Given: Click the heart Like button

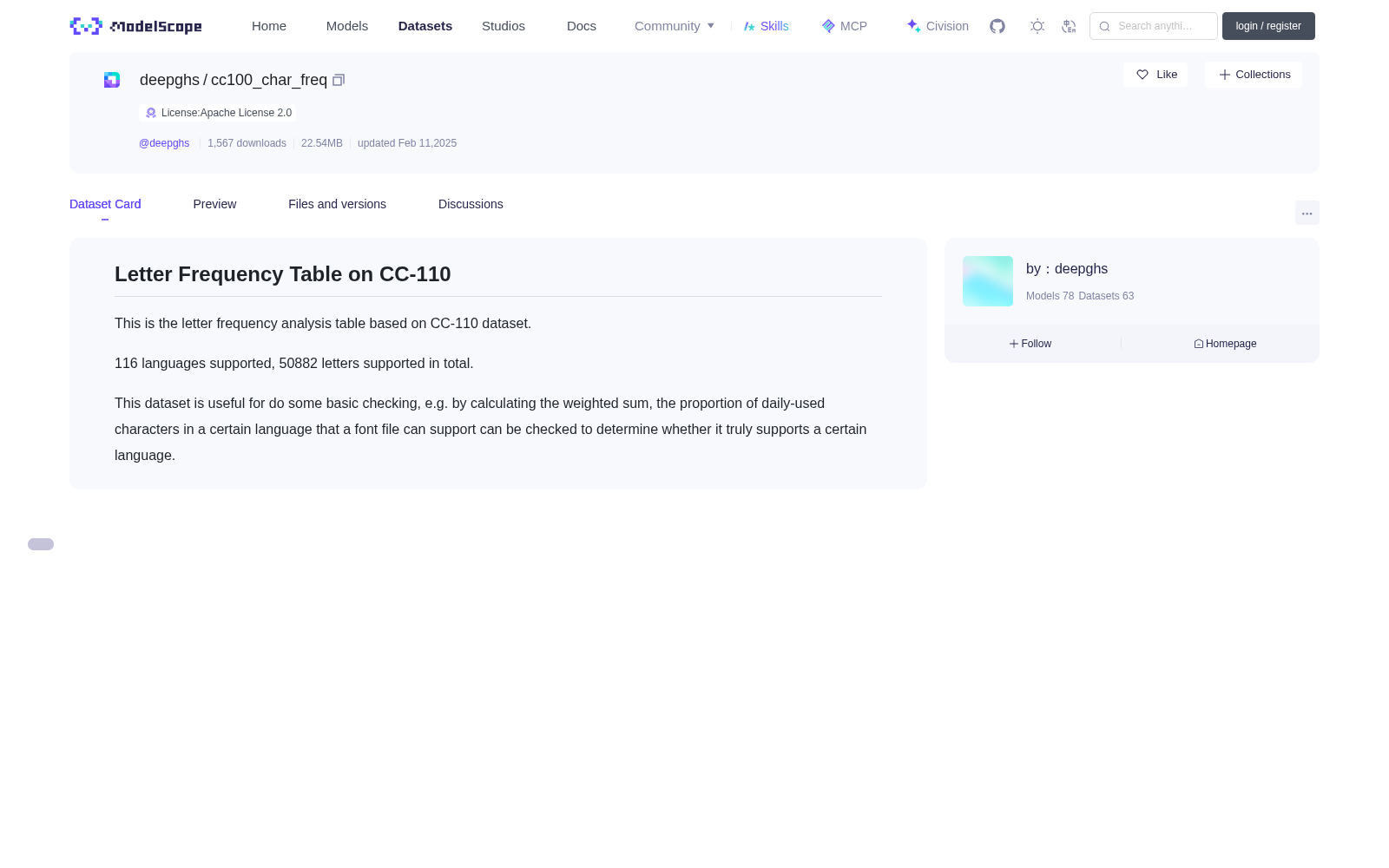Looking at the screenshot, I should (x=1155, y=75).
